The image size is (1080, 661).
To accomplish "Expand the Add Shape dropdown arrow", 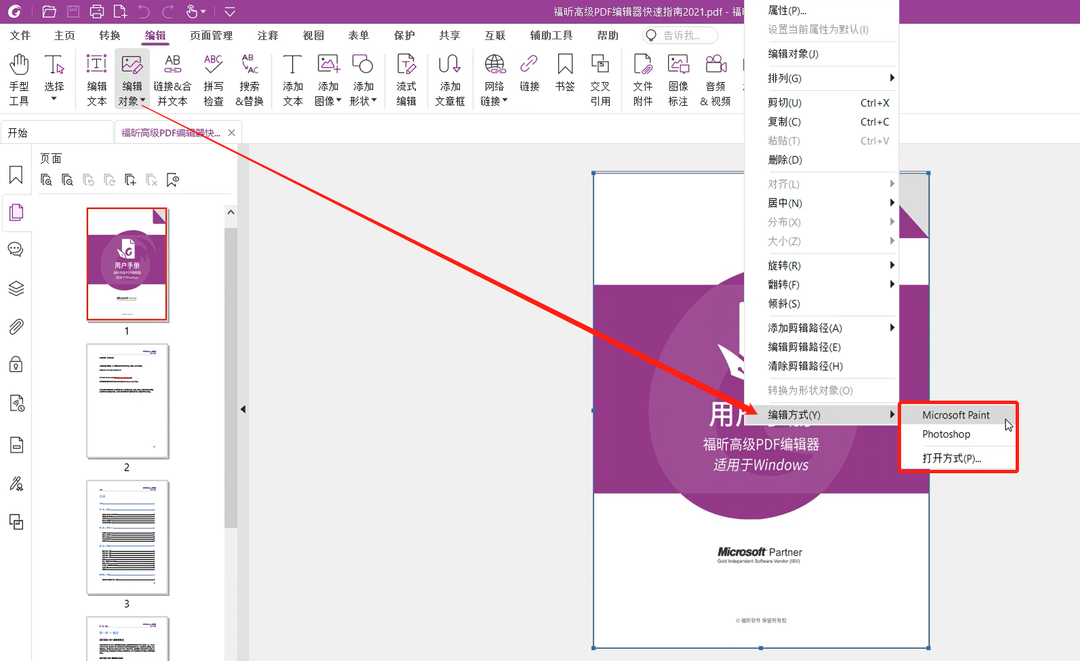I will click(374, 101).
